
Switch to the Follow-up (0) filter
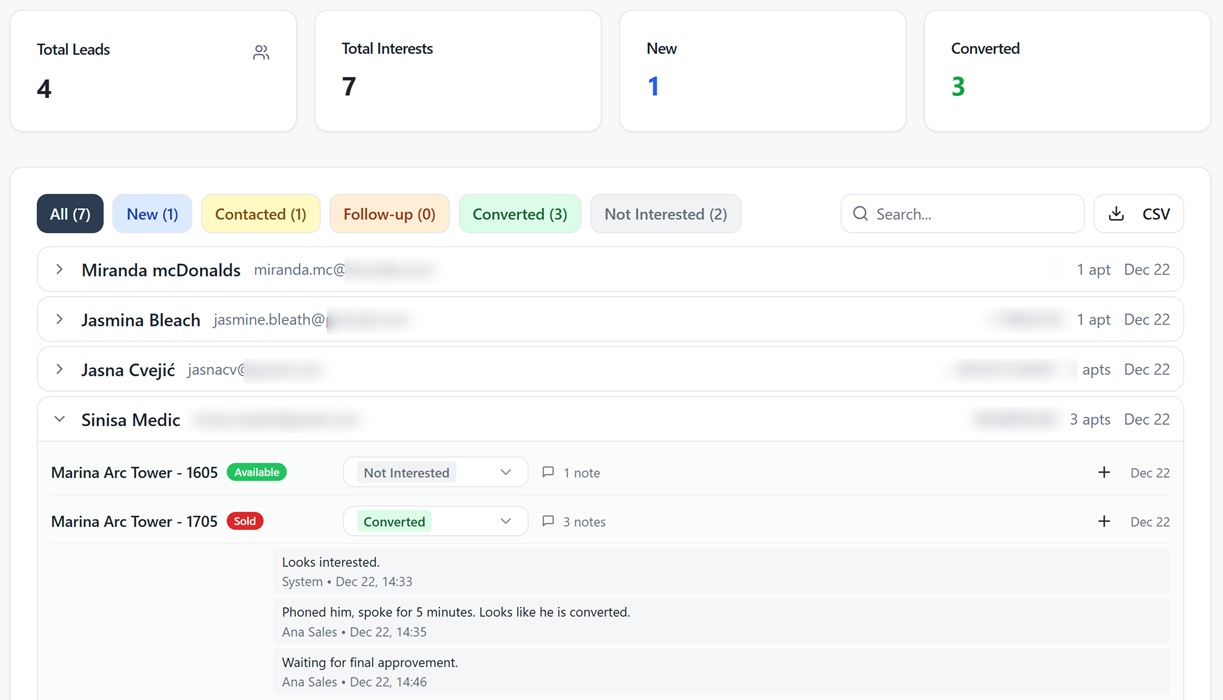point(389,214)
